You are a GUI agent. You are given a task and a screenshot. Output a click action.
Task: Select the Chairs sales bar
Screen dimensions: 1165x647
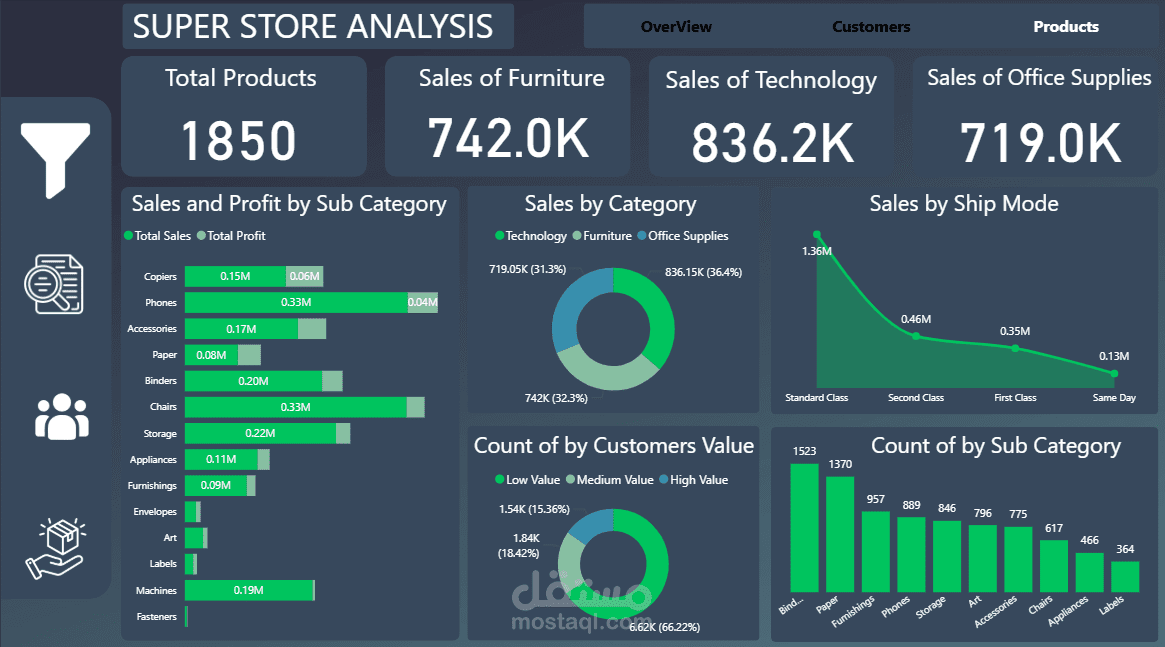[x=296, y=407]
